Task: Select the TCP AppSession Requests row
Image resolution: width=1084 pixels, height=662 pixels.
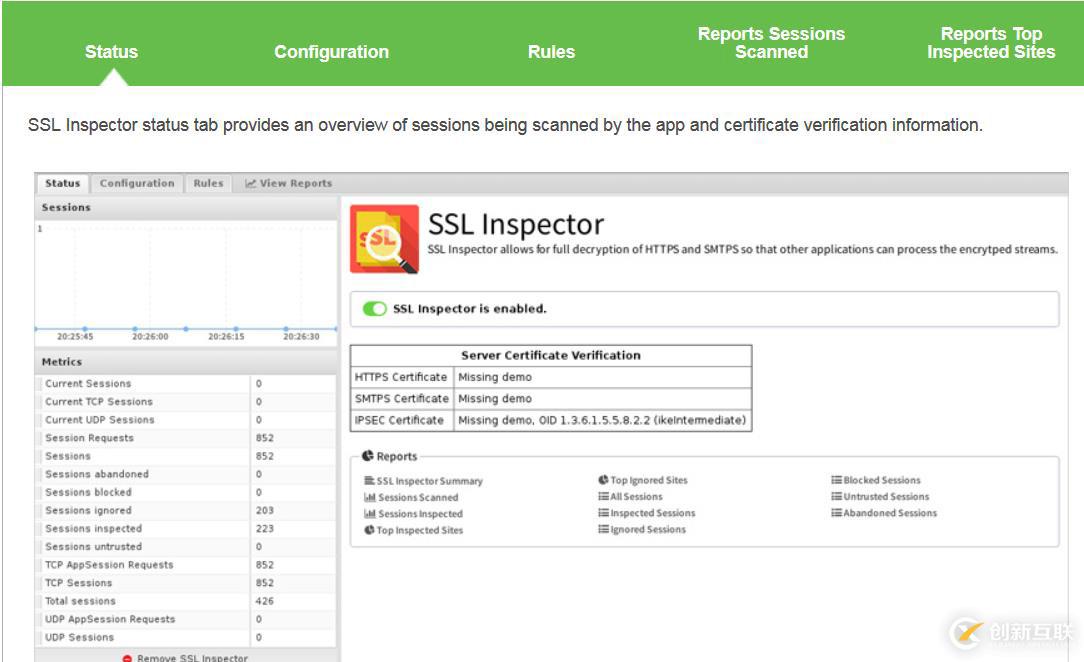Action: pyautogui.click(x=186, y=565)
